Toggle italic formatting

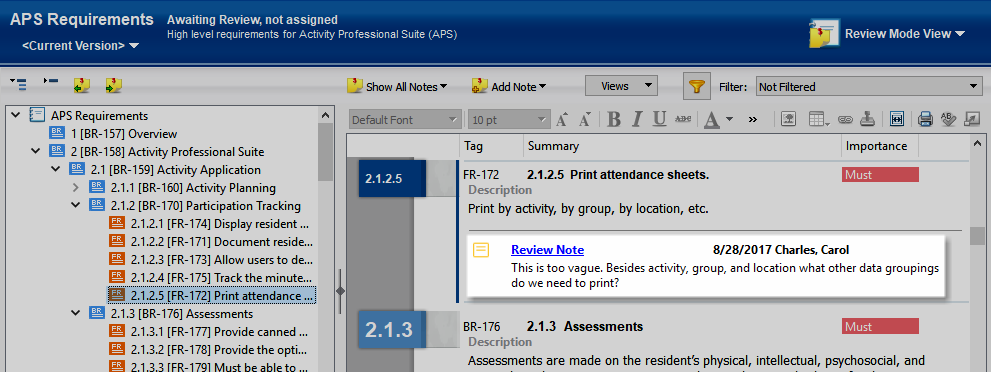tap(637, 119)
